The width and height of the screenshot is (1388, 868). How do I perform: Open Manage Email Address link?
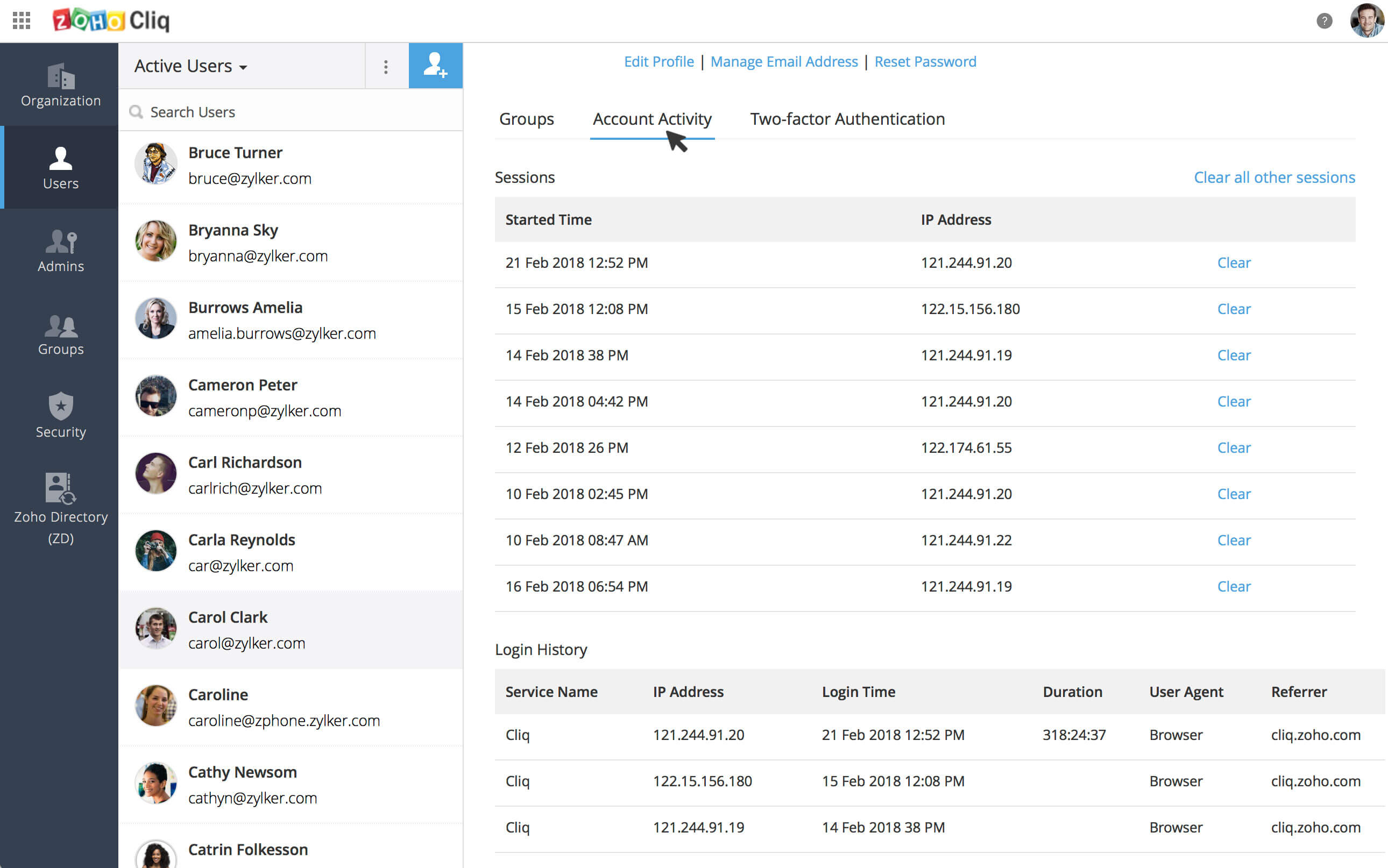[x=784, y=61]
